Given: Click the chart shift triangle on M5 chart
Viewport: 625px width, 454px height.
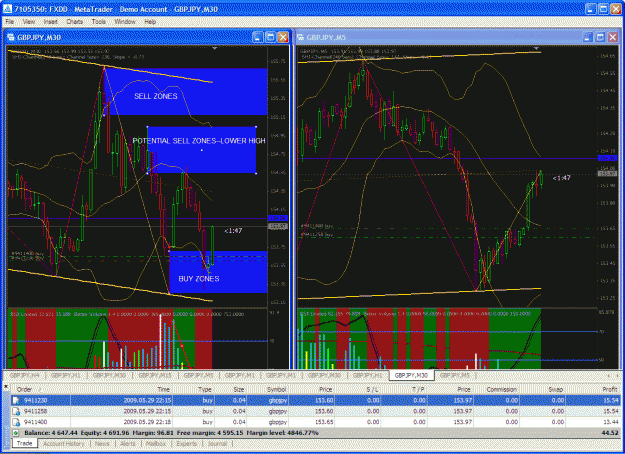Looking at the screenshot, I should pyautogui.click(x=536, y=48).
